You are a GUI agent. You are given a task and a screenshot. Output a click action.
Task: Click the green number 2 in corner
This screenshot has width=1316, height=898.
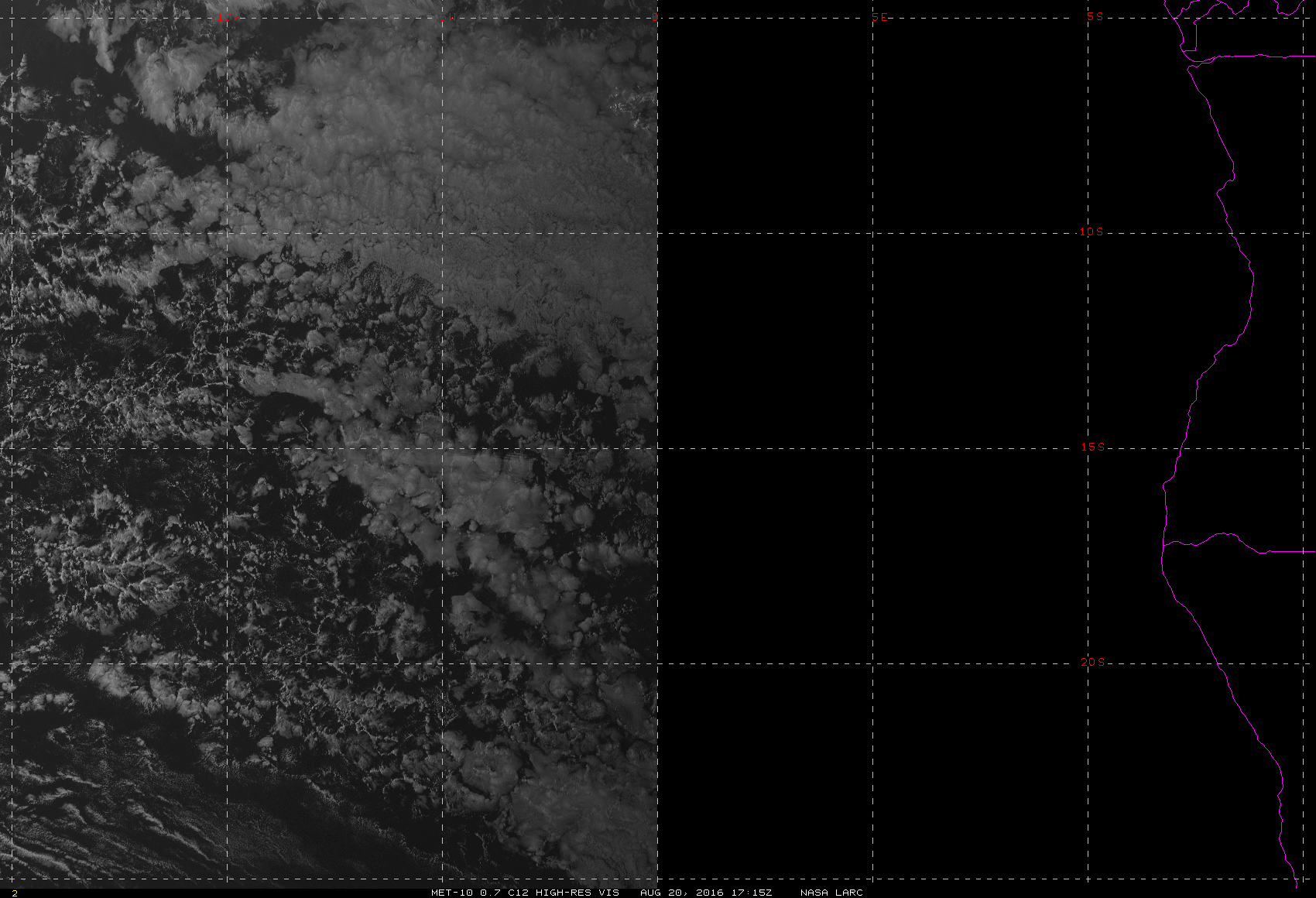pyautogui.click(x=14, y=893)
